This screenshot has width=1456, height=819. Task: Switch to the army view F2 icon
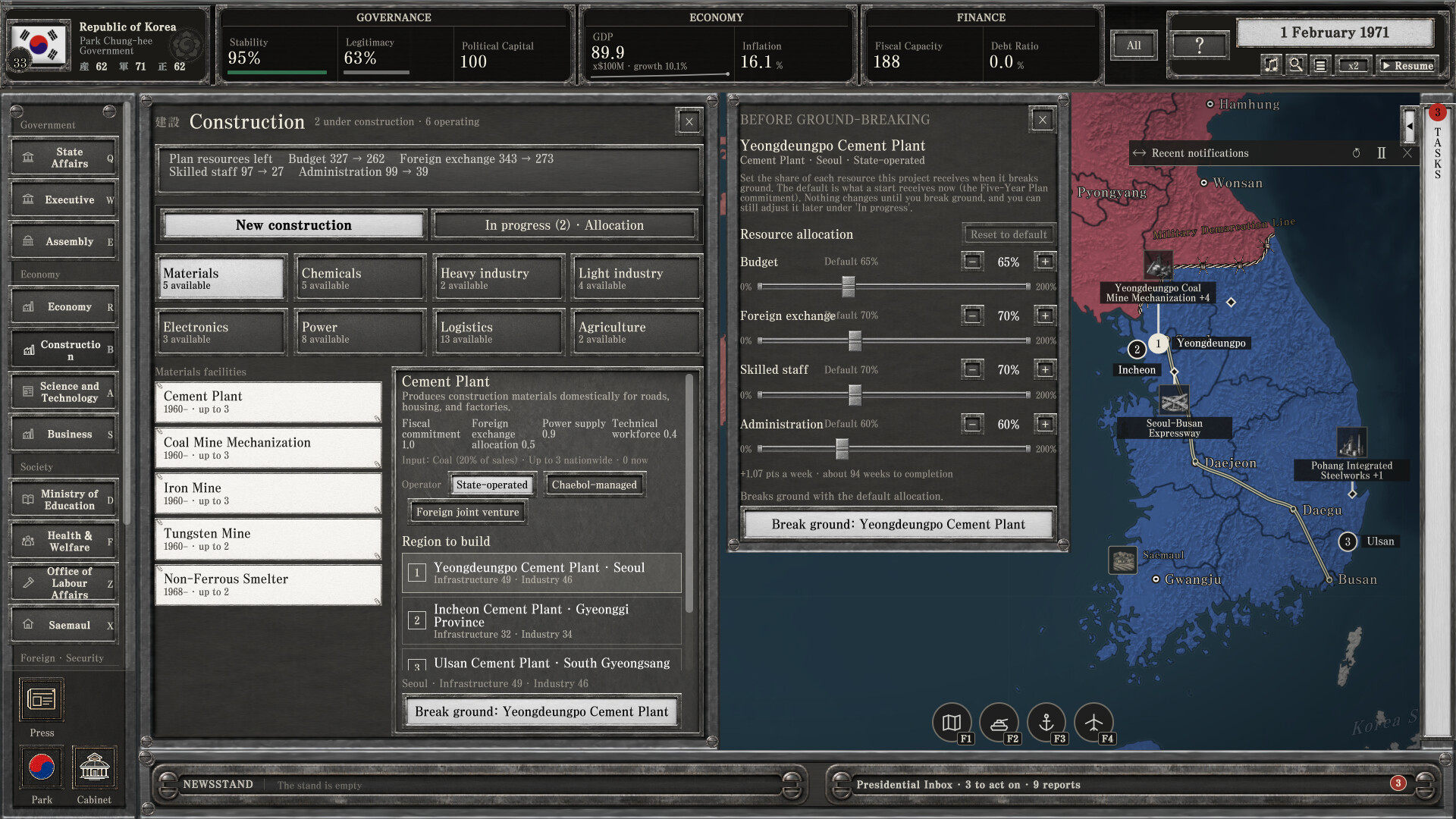[999, 723]
